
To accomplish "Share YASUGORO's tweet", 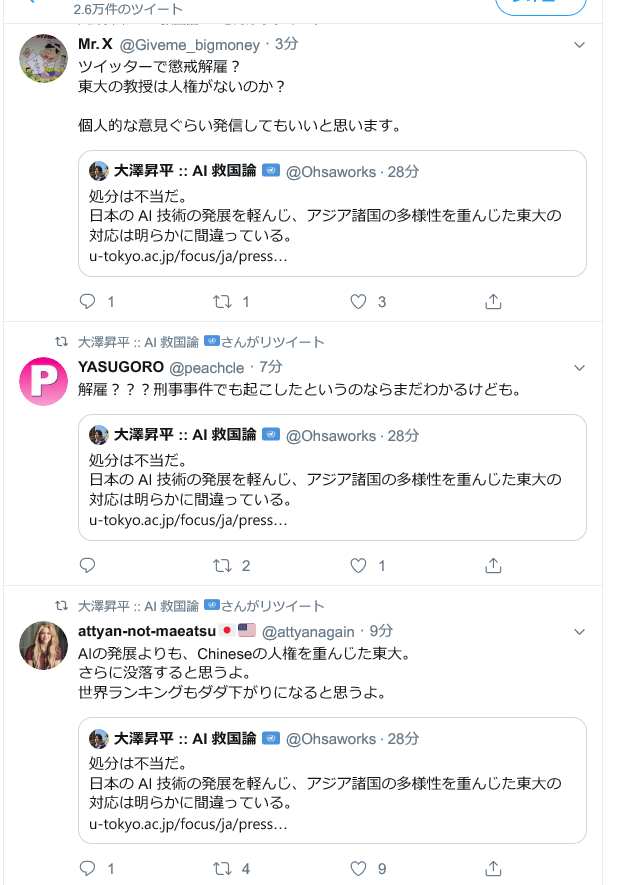I will pos(493,566).
